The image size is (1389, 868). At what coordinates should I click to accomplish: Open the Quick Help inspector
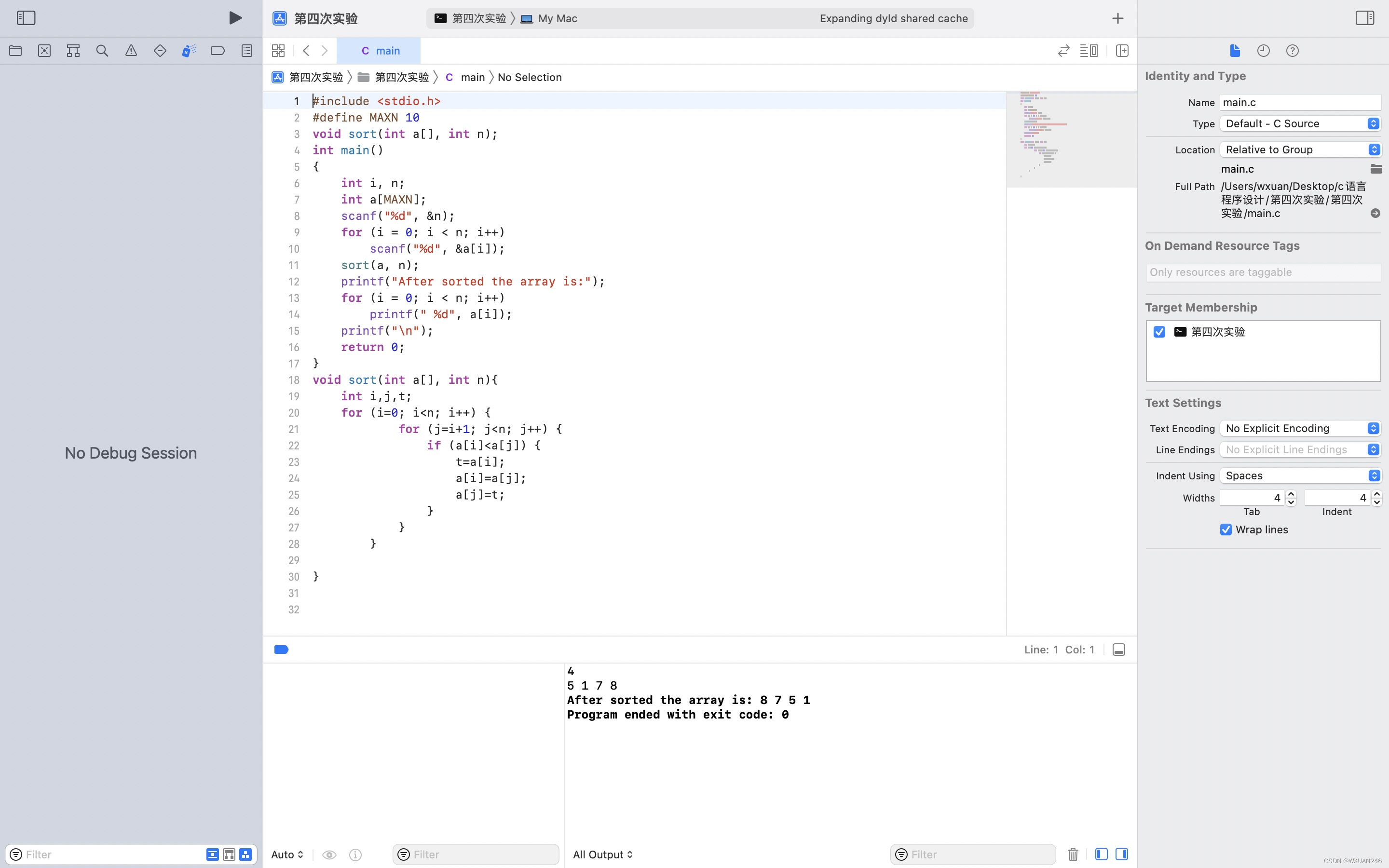pyautogui.click(x=1292, y=51)
